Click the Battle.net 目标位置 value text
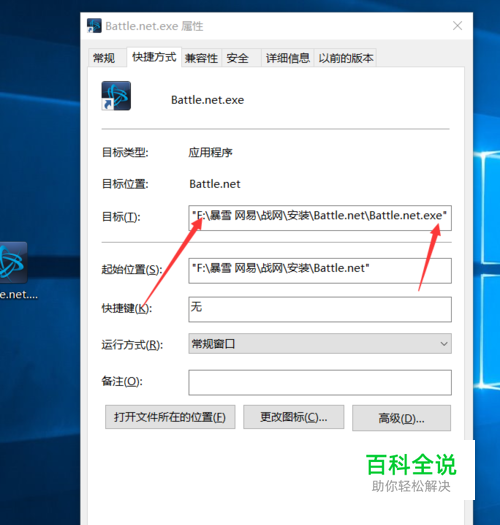Viewport: 500px width, 525px height. (215, 184)
